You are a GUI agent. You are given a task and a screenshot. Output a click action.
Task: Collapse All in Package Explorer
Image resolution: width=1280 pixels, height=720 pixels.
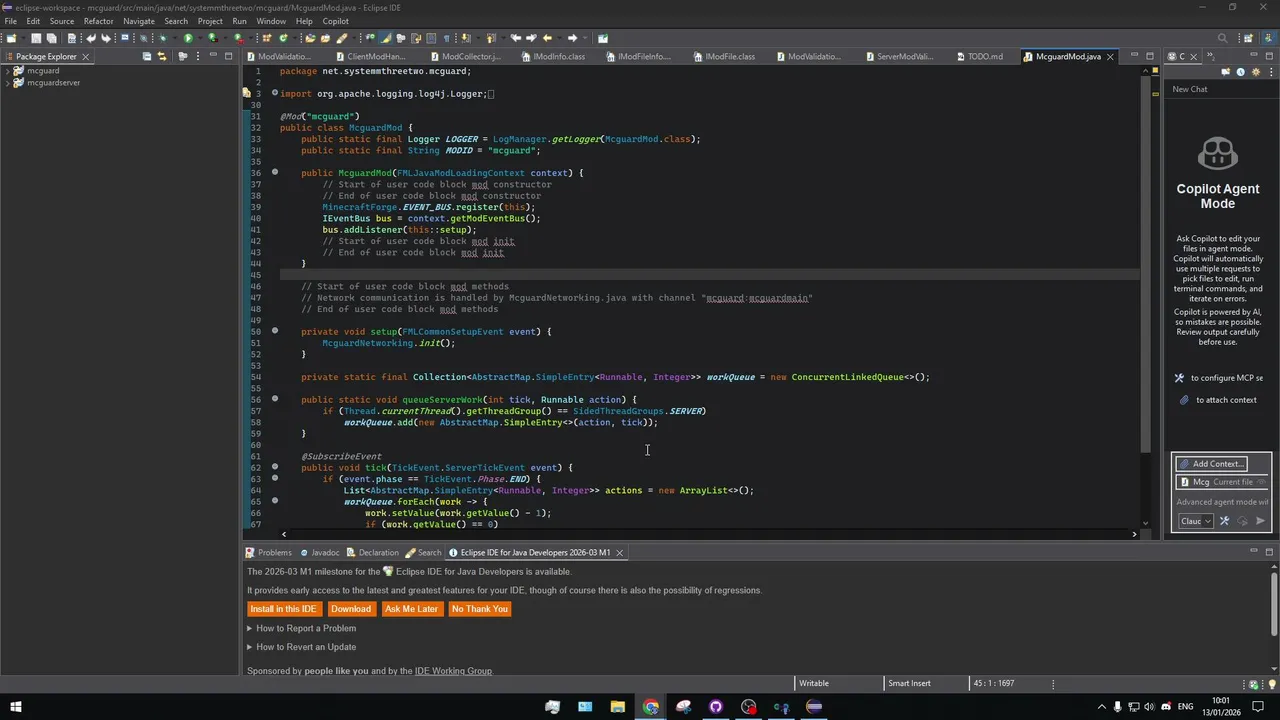147,56
